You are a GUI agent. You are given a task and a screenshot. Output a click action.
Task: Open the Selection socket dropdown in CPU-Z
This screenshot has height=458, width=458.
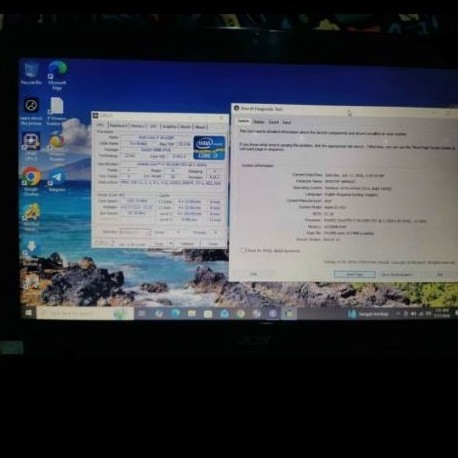pos(135,232)
